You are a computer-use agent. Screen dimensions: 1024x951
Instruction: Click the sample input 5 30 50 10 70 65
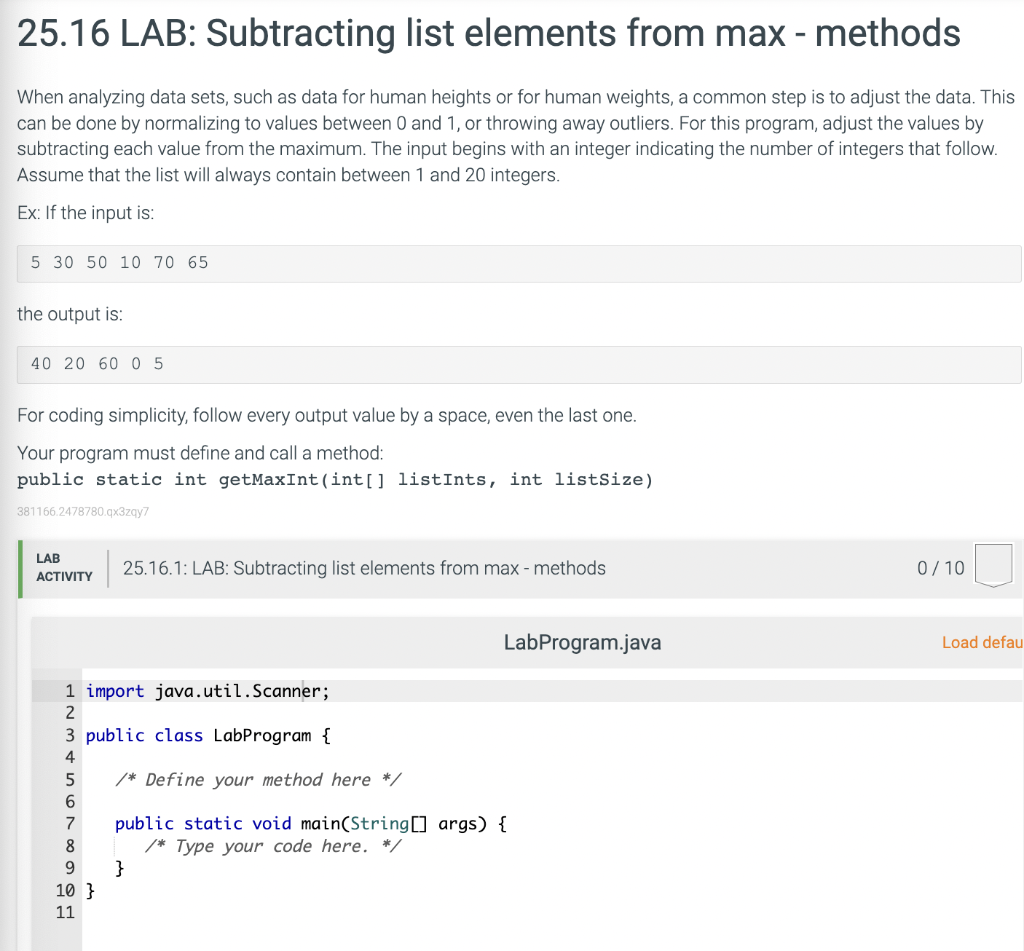120,263
